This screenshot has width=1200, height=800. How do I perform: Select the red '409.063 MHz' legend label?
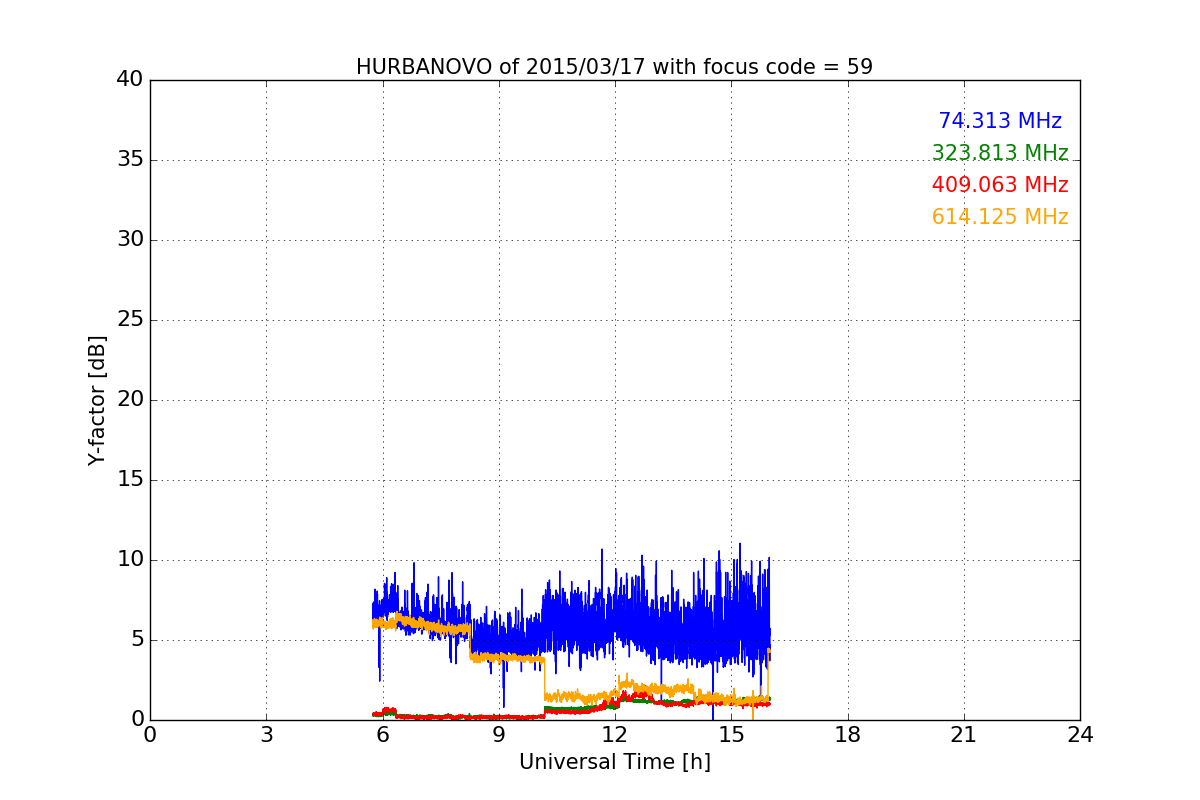pos(1000,185)
